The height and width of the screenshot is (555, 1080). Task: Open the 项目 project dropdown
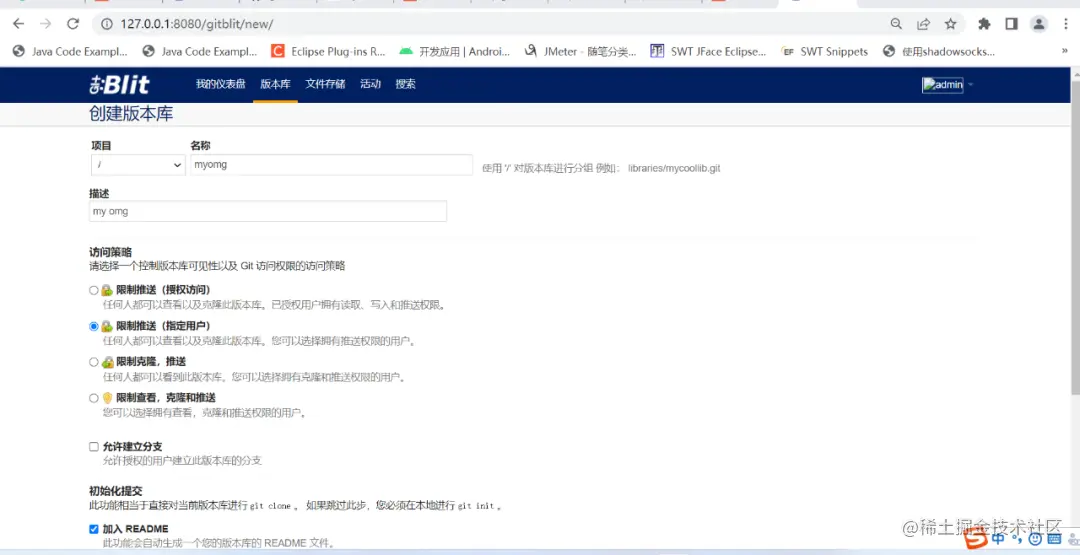[138, 165]
